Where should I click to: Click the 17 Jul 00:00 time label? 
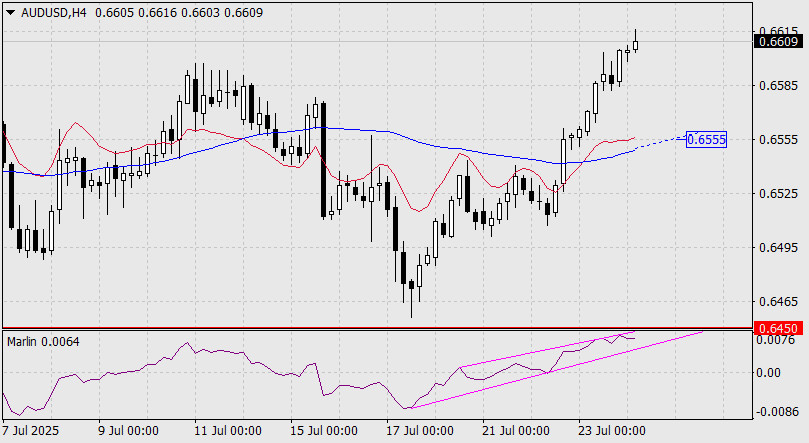coord(420,431)
